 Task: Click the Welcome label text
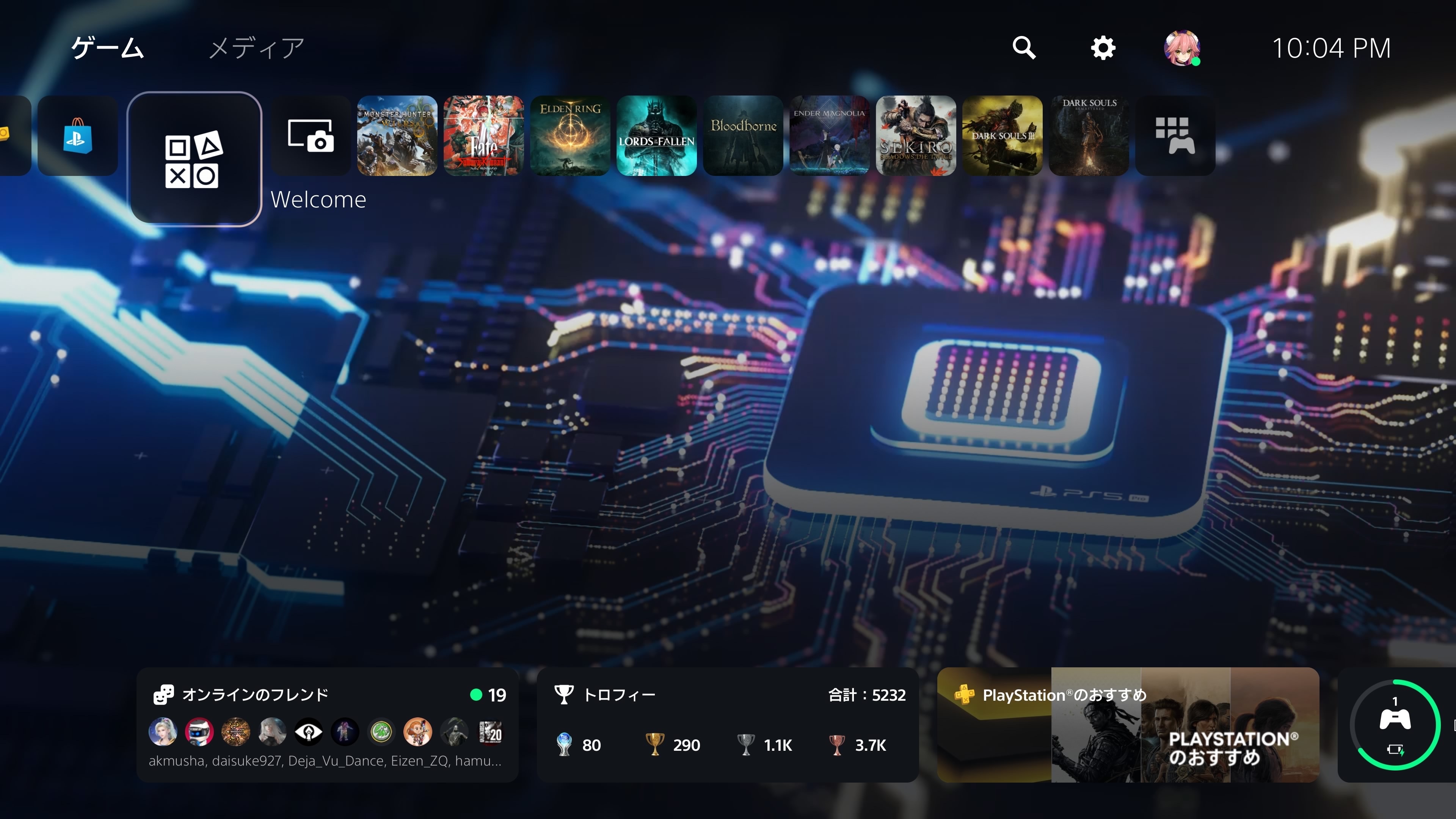pos(318,199)
